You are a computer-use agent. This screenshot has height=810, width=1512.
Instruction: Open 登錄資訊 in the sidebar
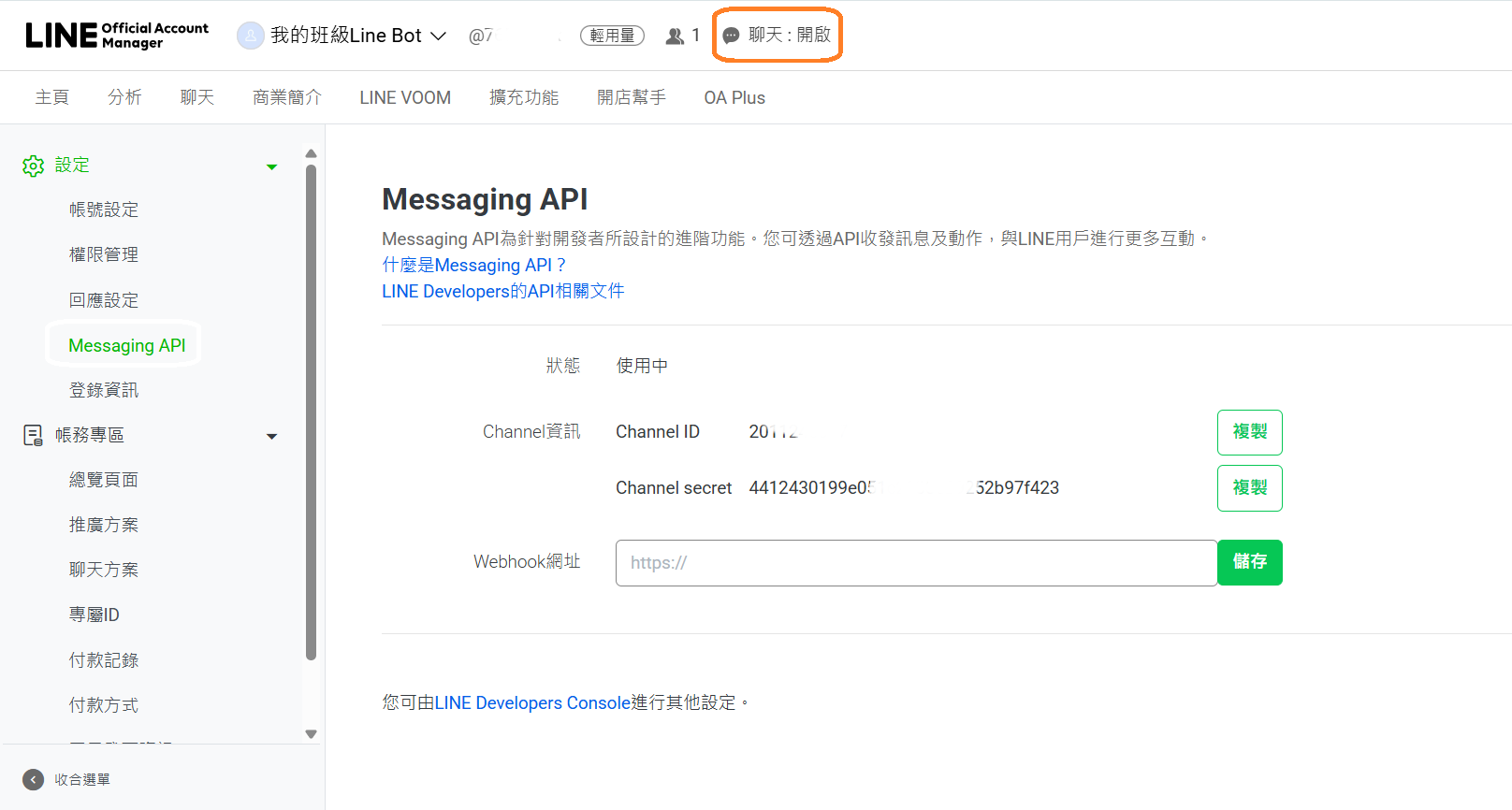click(104, 390)
